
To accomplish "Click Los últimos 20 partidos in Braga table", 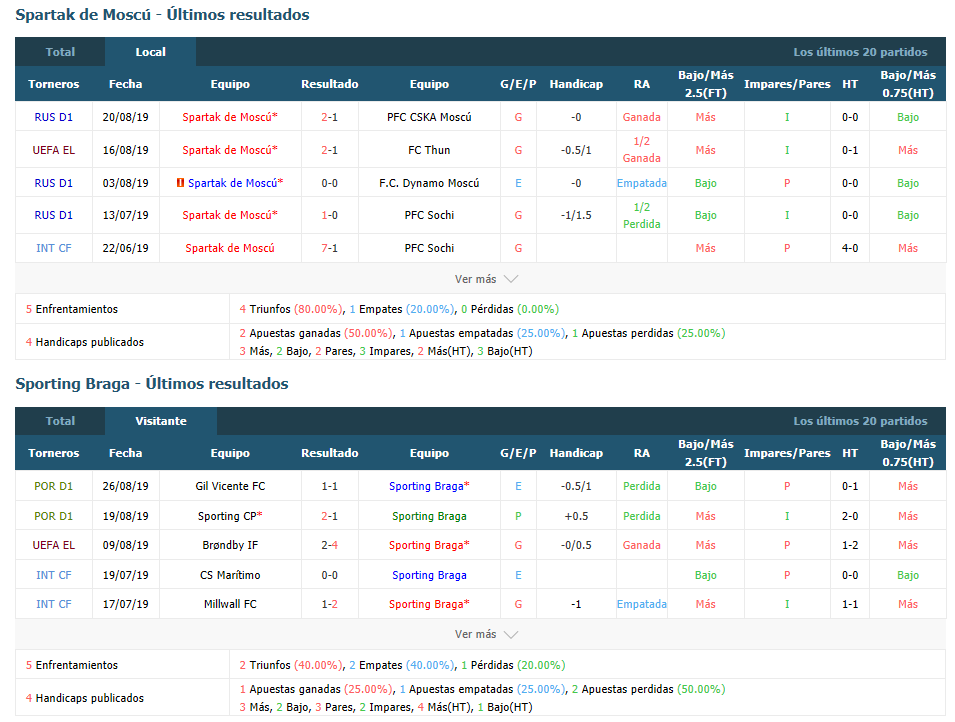I will point(860,421).
